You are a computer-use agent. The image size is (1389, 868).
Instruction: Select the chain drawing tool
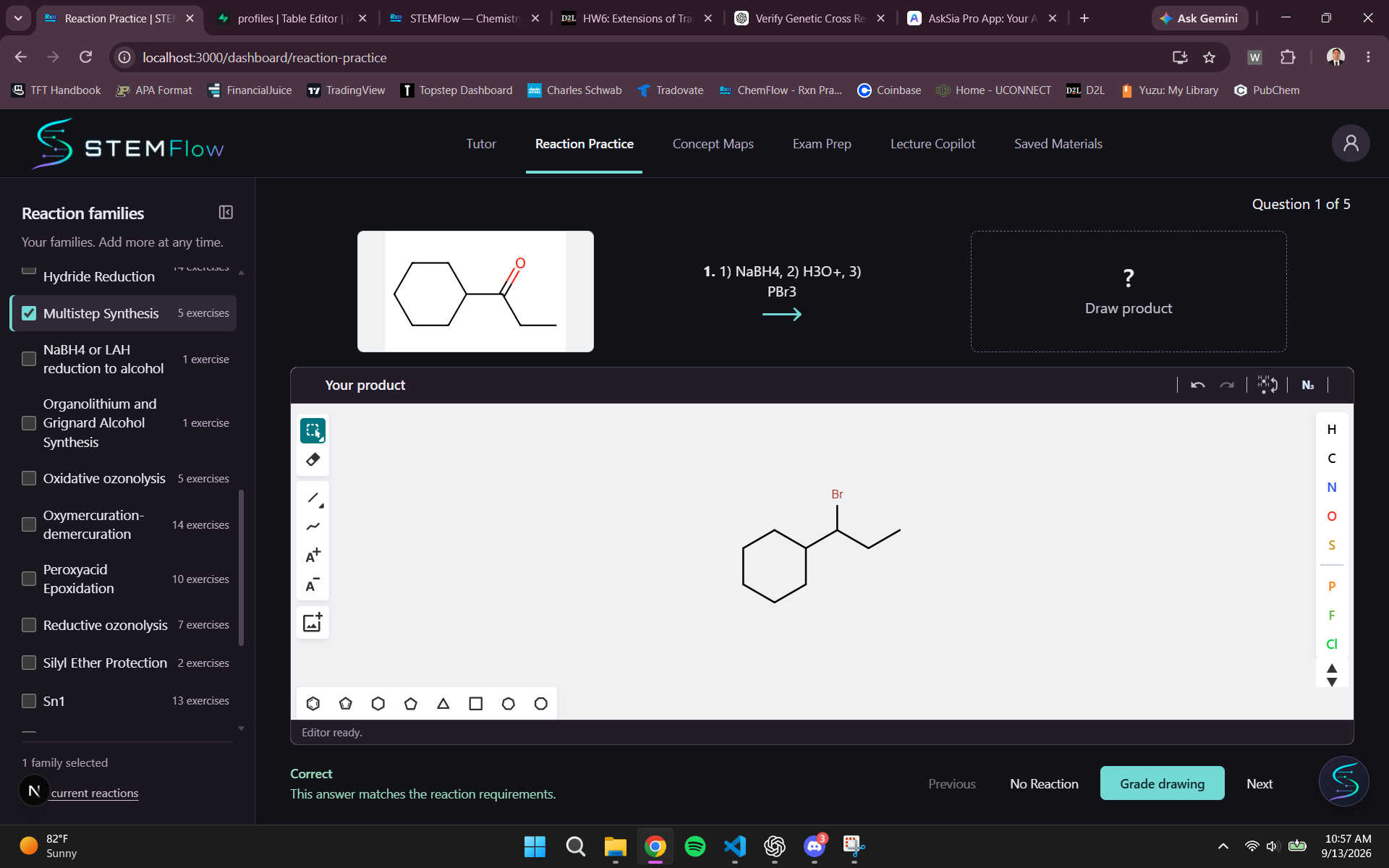tap(313, 527)
